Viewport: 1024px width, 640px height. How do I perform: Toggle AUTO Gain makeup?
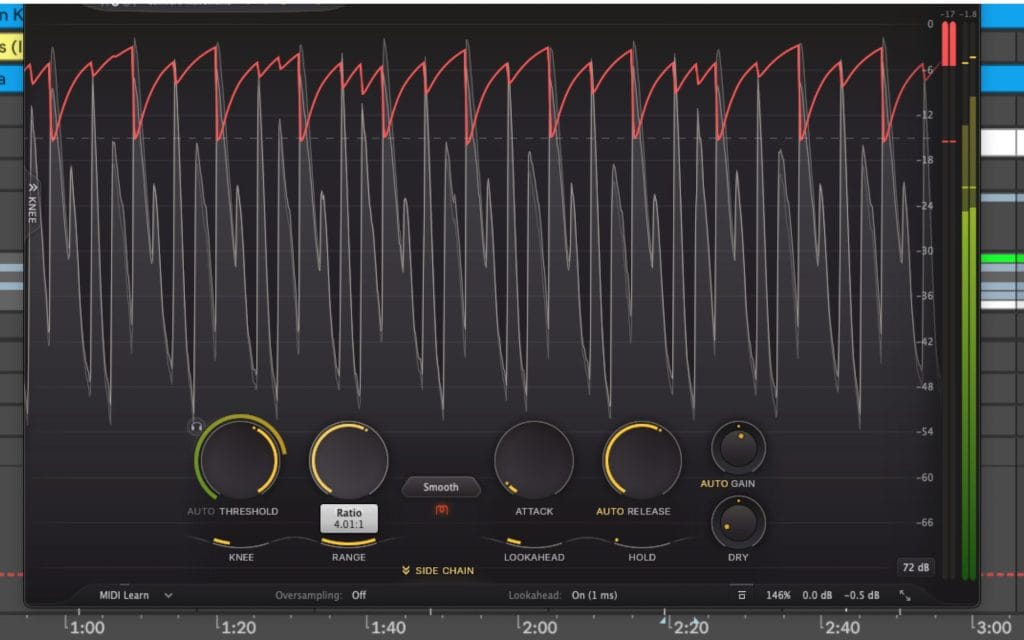click(x=713, y=484)
